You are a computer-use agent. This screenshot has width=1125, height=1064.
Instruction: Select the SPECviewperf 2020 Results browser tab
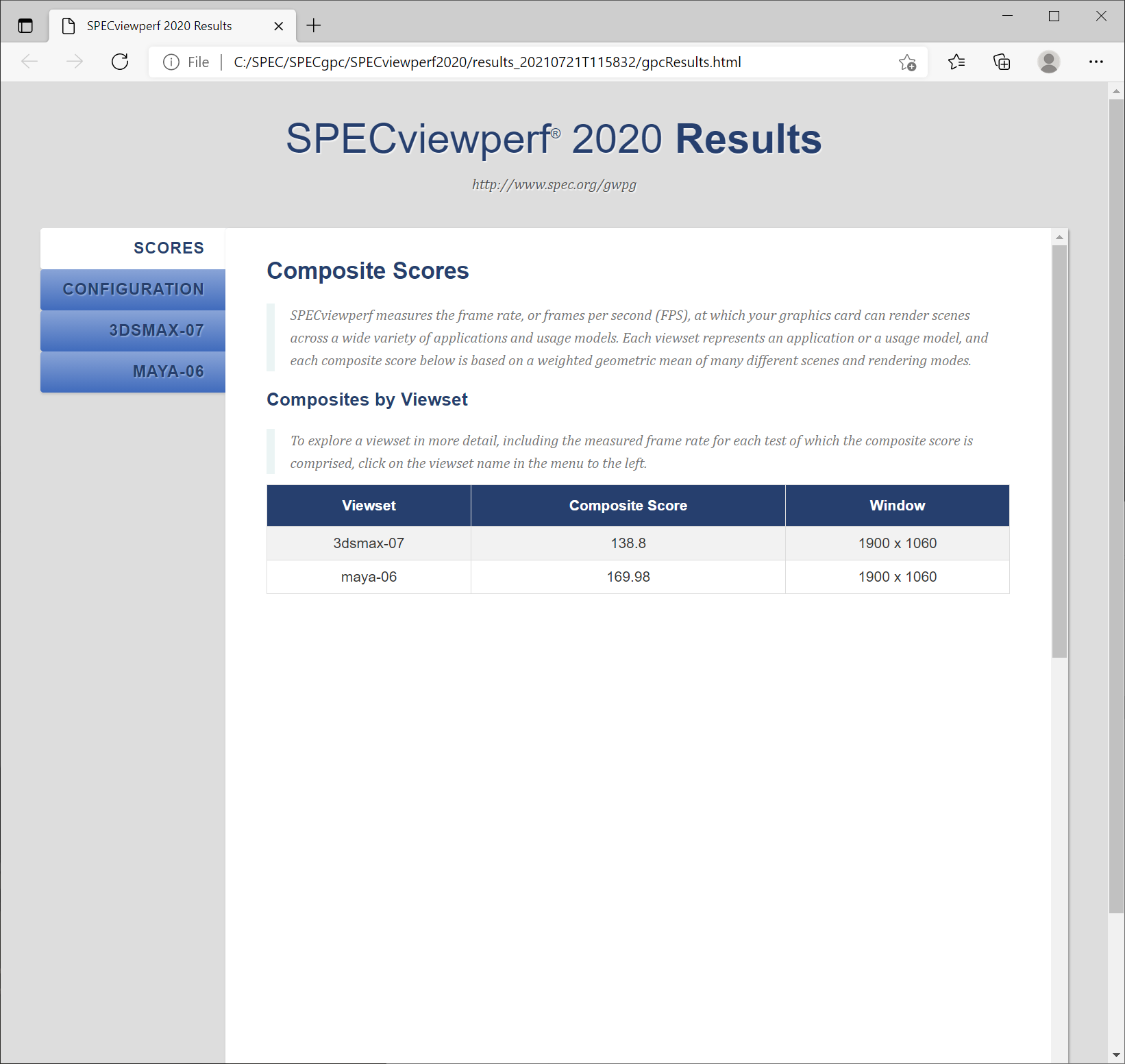173,26
